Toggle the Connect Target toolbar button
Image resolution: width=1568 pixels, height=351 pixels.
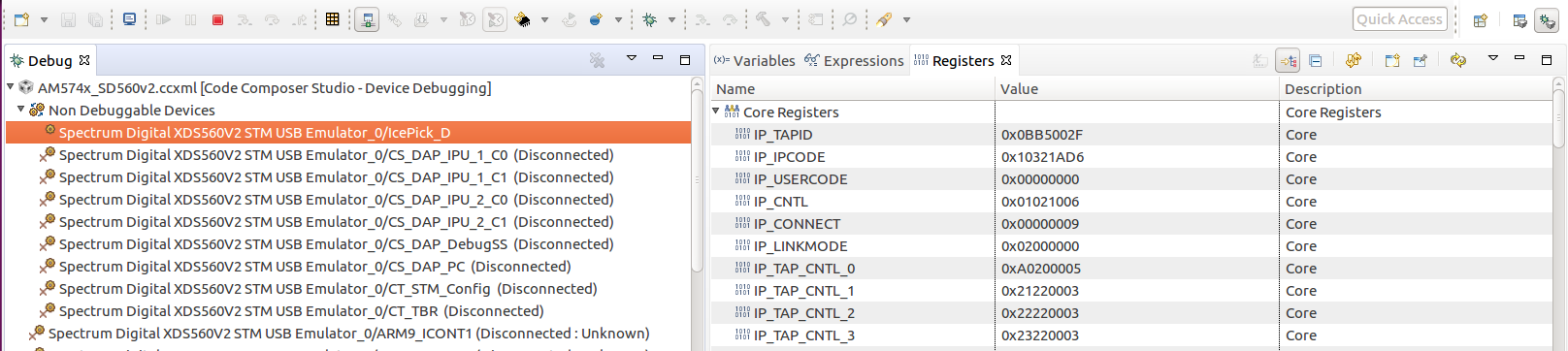(x=367, y=19)
